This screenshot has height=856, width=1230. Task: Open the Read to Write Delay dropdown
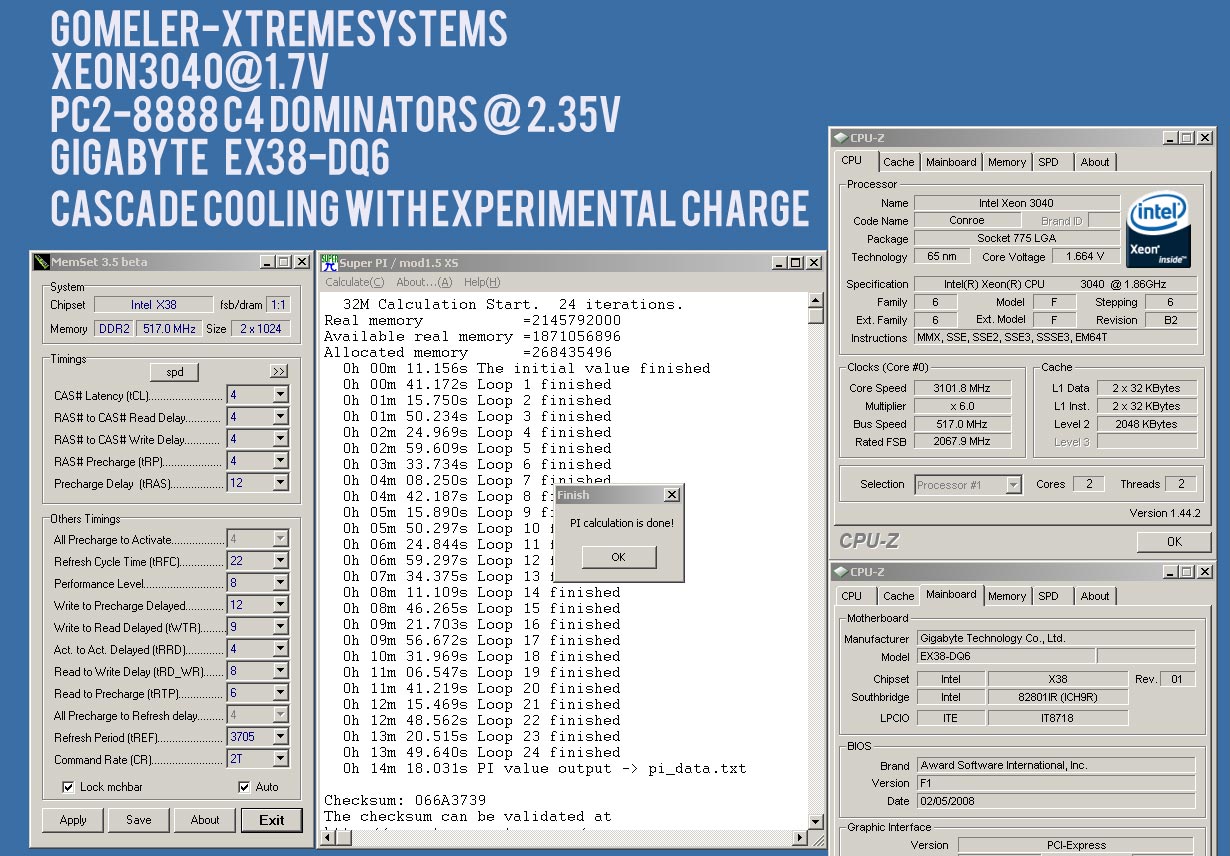pyautogui.click(x=280, y=671)
